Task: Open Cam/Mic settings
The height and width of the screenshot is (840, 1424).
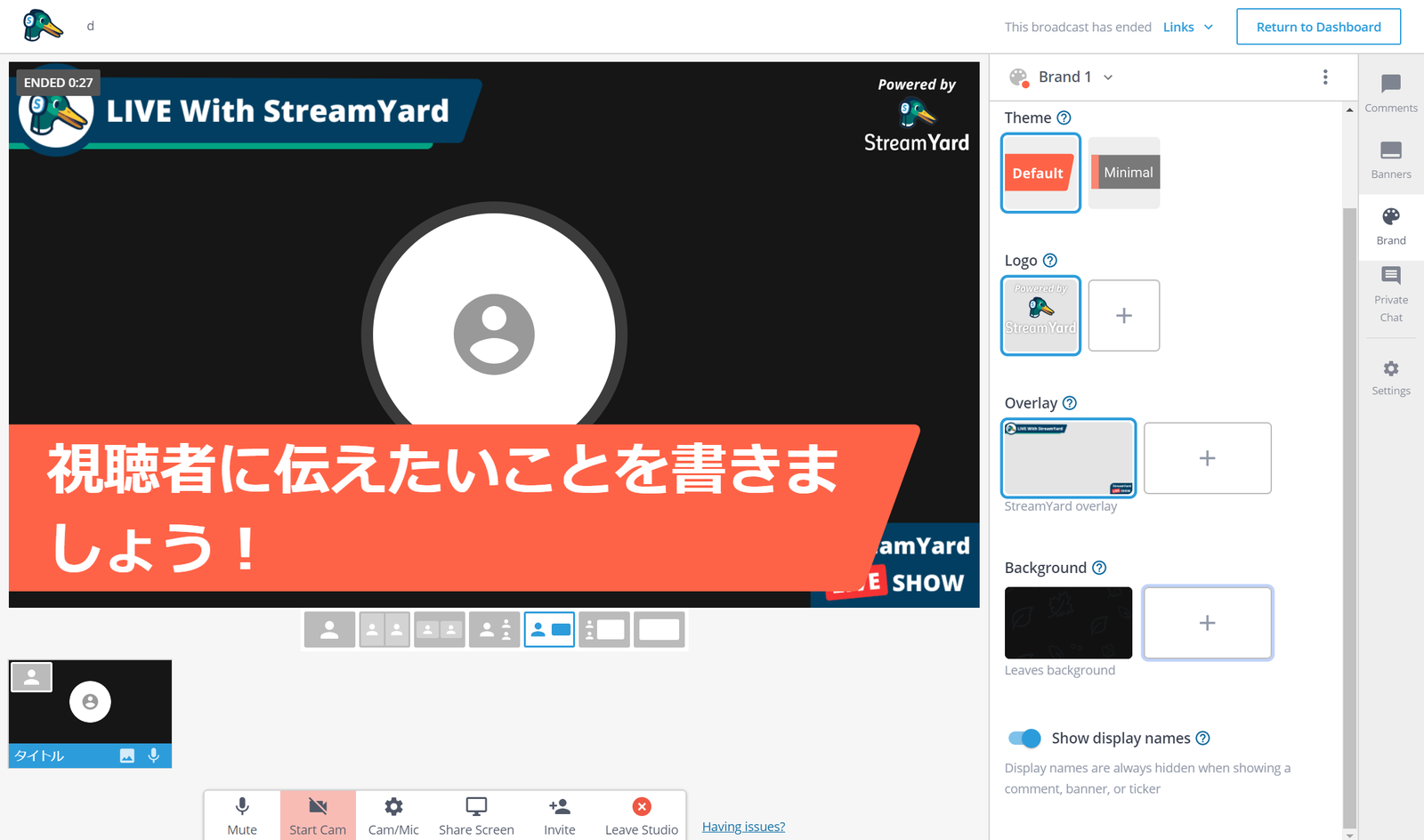Action: pos(393,816)
